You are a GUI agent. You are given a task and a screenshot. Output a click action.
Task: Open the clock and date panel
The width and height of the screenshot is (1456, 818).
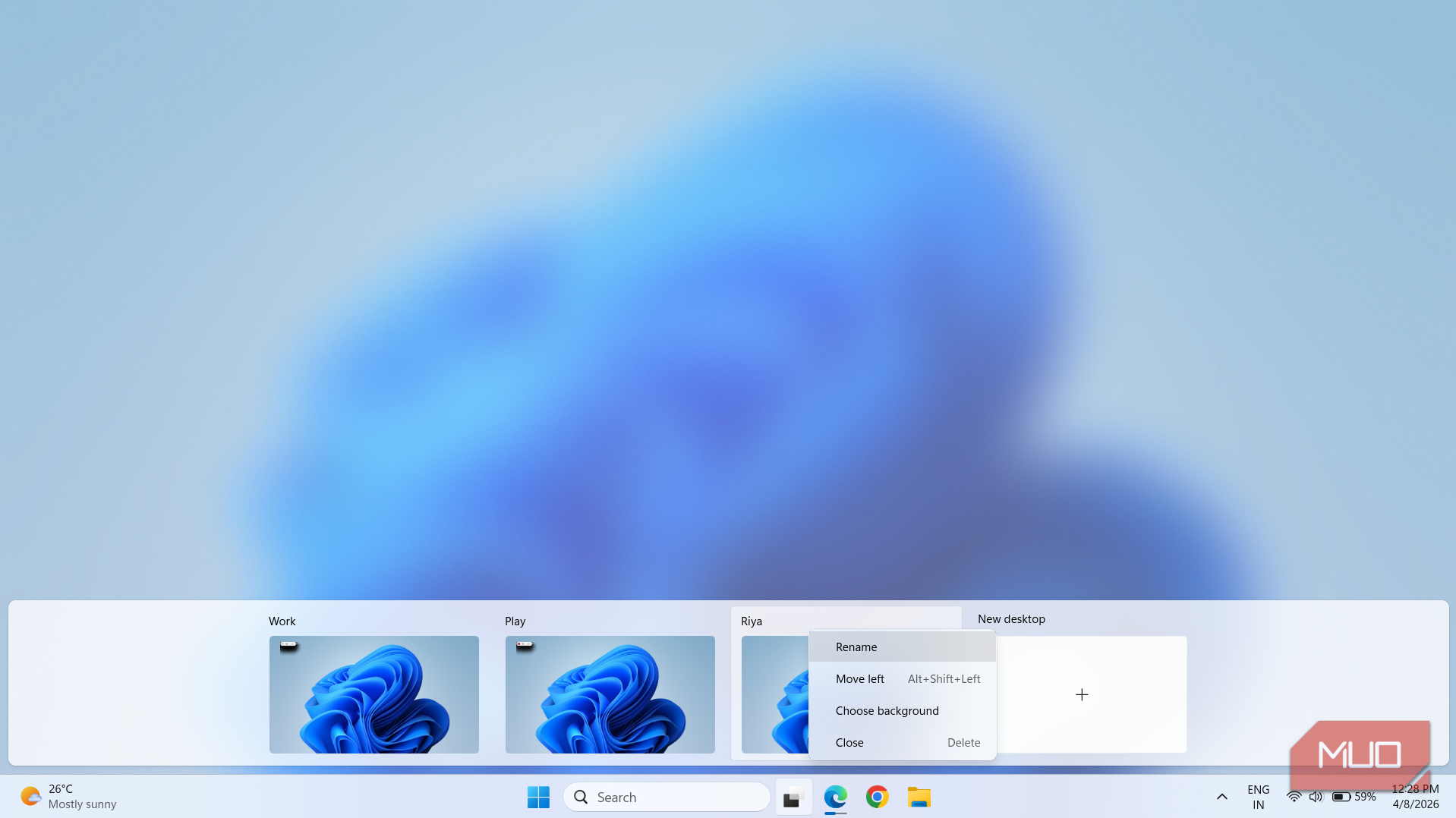coord(1415,797)
